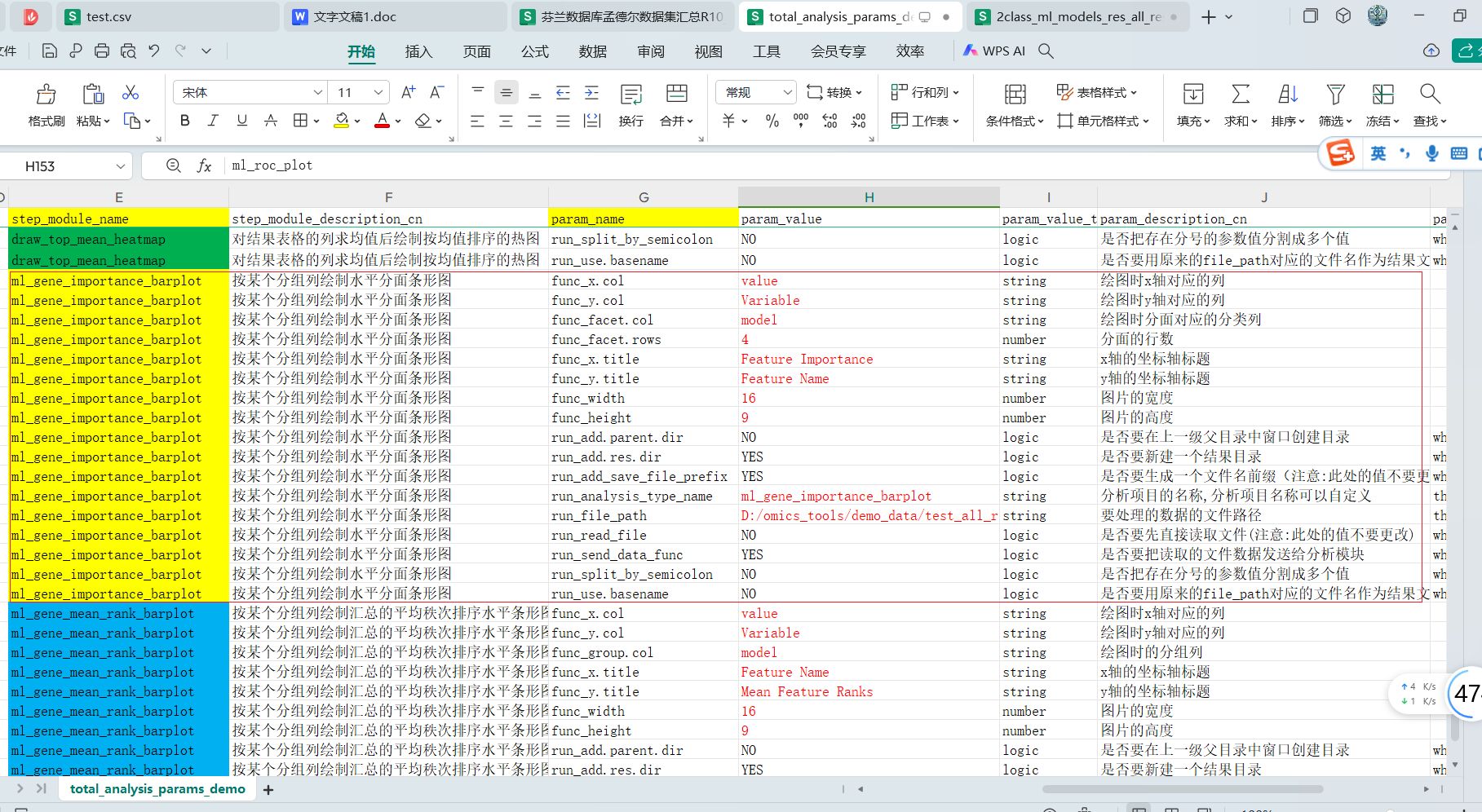1482x812 pixels.
Task: Click the Paste (粘贴) clipboard icon
Action: point(93,94)
